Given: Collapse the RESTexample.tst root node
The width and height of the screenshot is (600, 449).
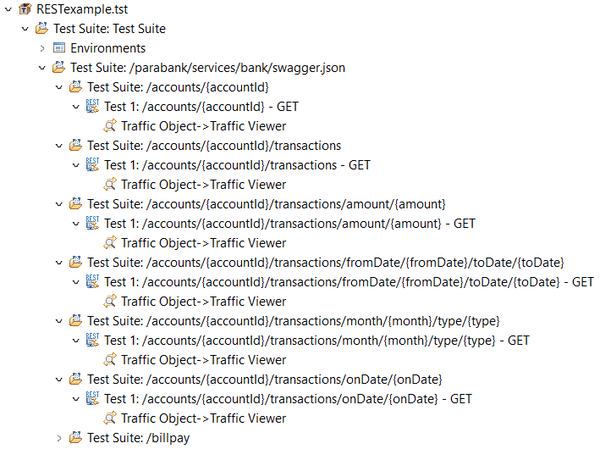Looking at the screenshot, I should pos(8,9).
